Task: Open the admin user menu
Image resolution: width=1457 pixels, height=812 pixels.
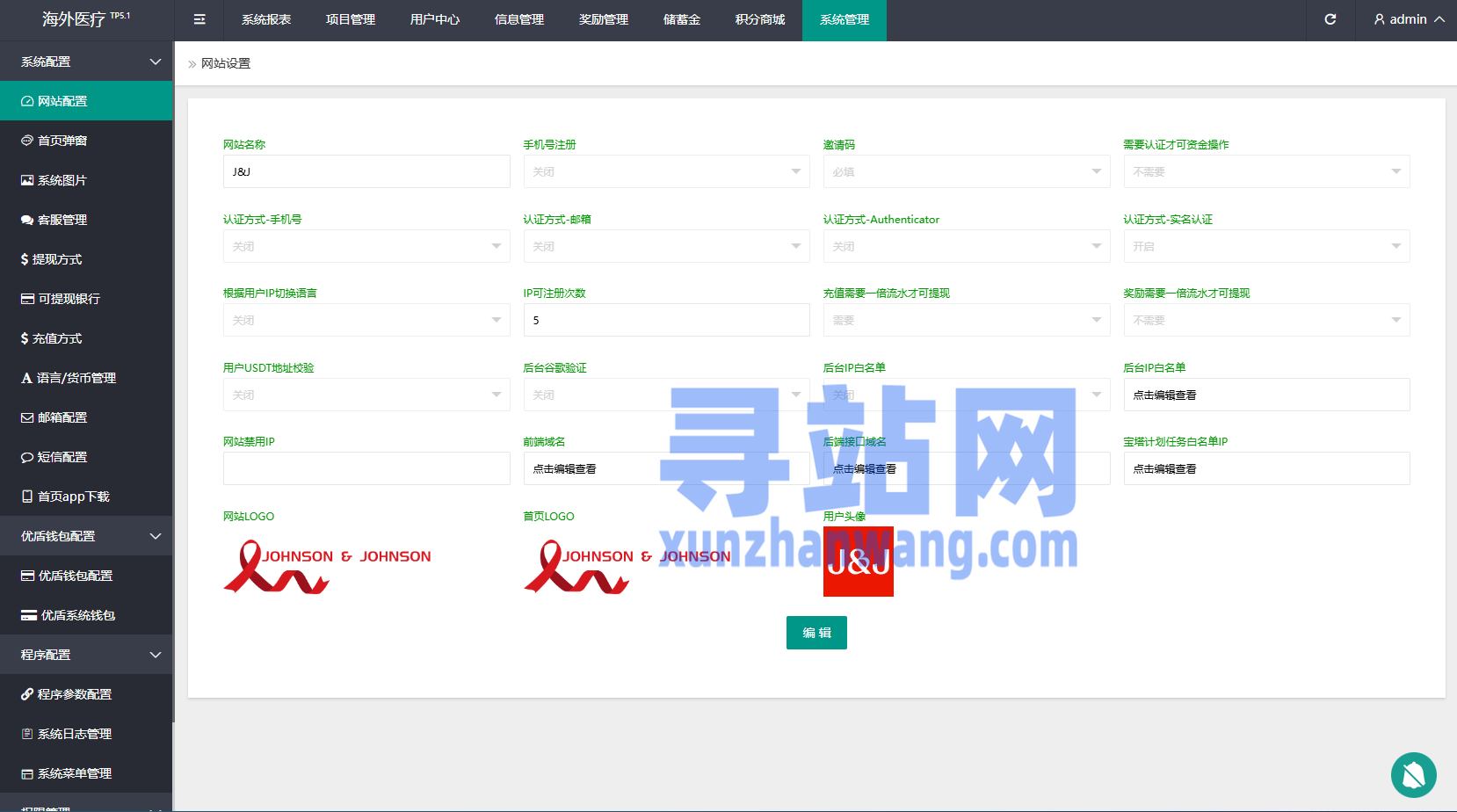Action: (1409, 19)
